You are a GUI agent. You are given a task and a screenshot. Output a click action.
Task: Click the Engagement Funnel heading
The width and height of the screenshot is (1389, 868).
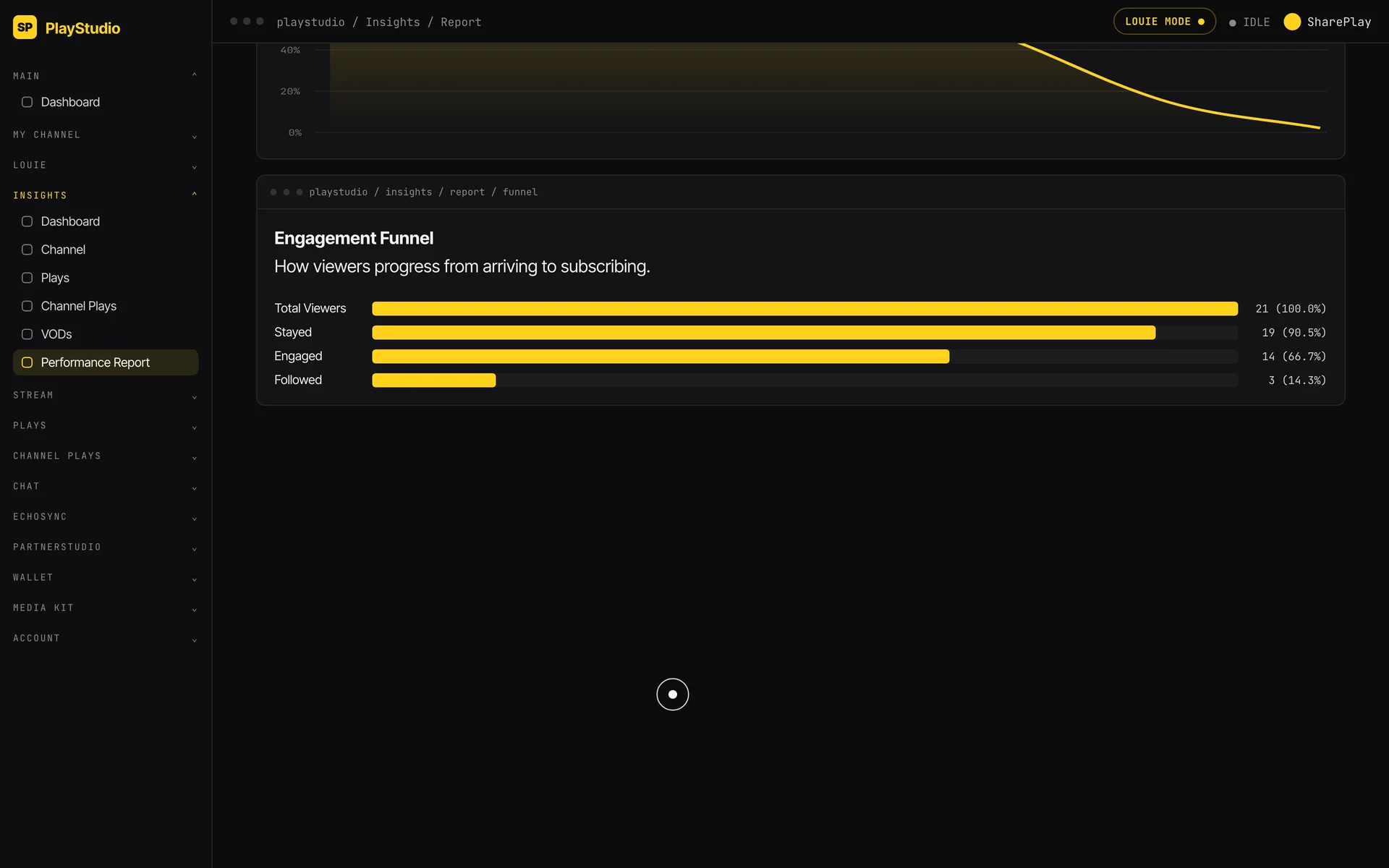354,238
